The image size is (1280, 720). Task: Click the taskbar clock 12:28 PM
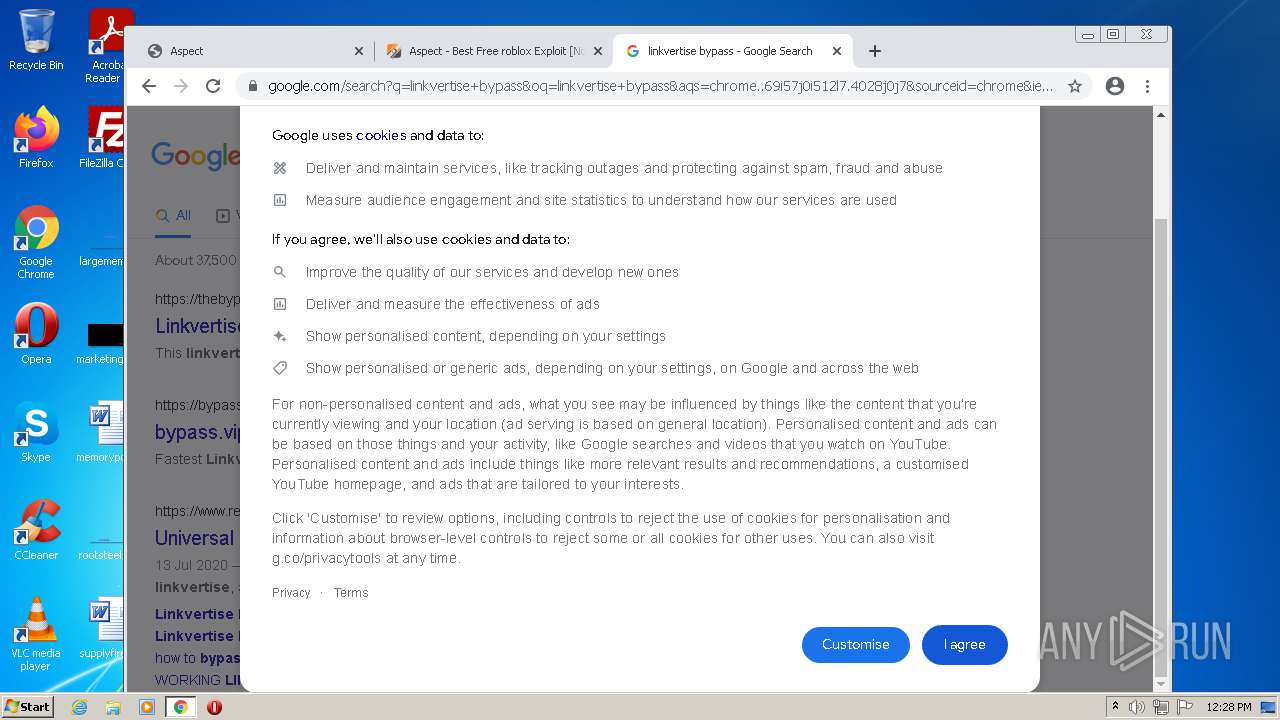[1229, 707]
